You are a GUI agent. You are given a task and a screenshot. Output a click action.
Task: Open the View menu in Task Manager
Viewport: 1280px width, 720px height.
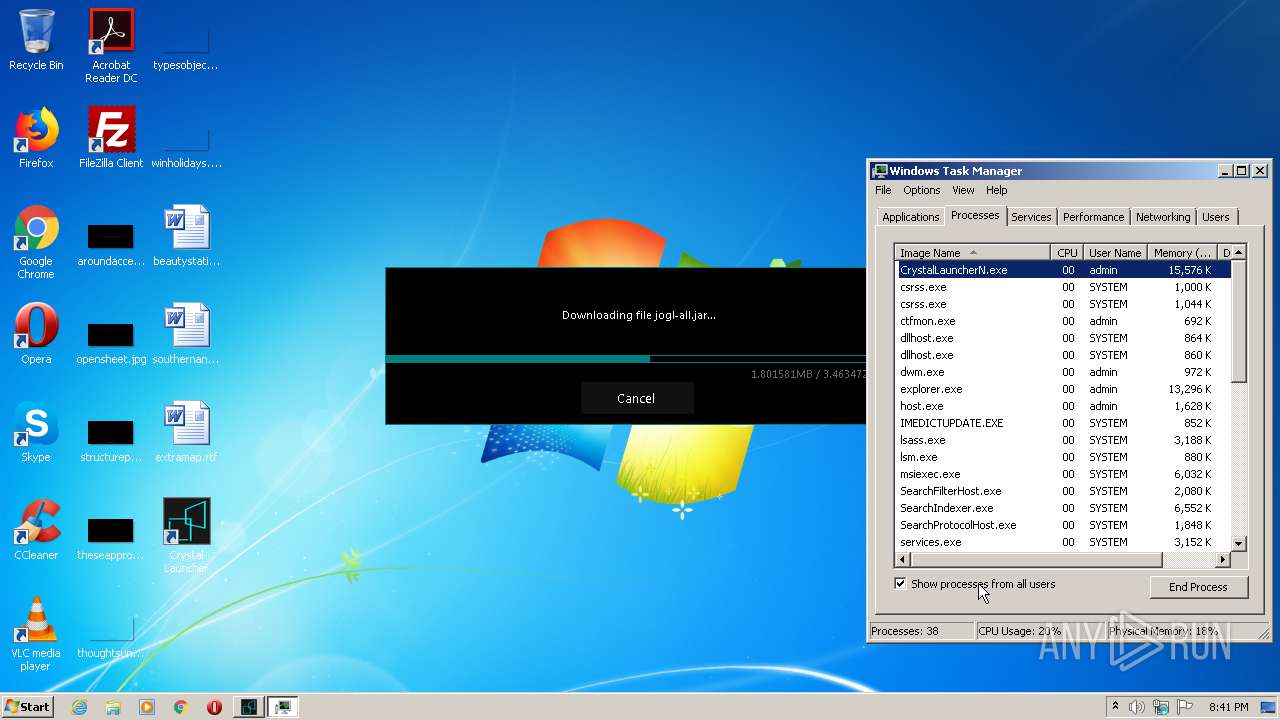tap(963, 190)
